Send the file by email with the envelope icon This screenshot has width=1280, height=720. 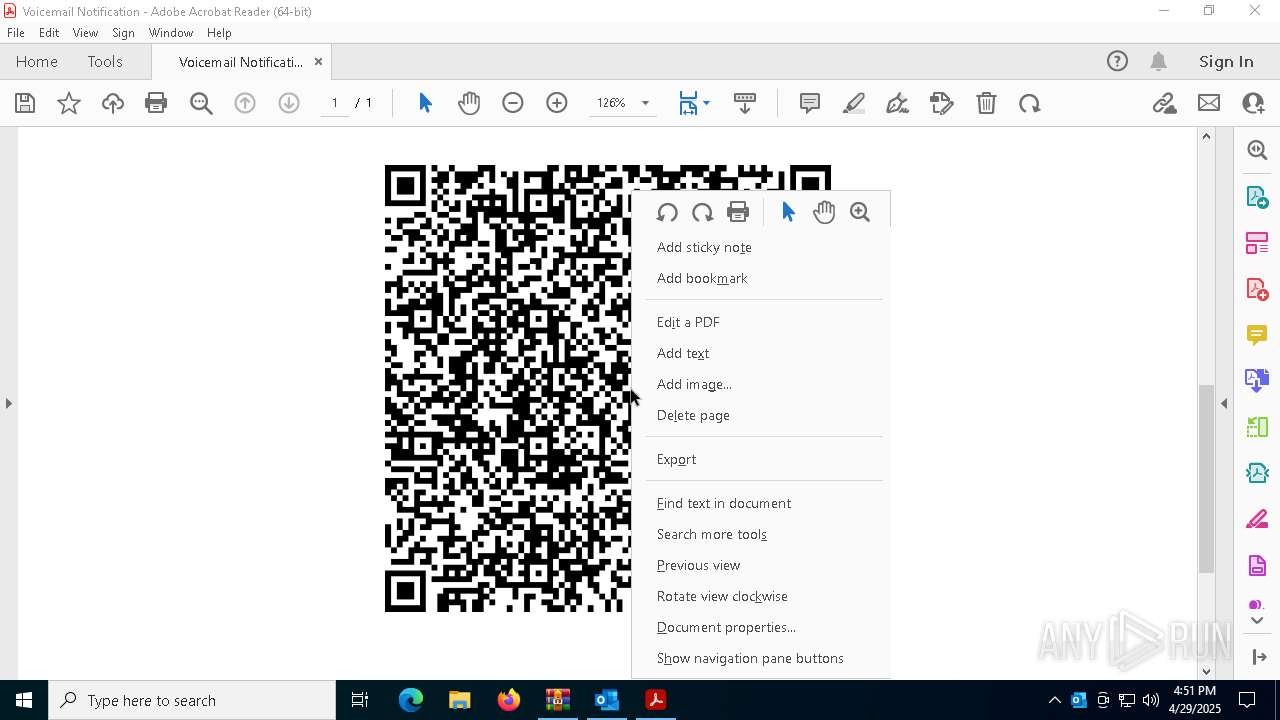click(1209, 103)
